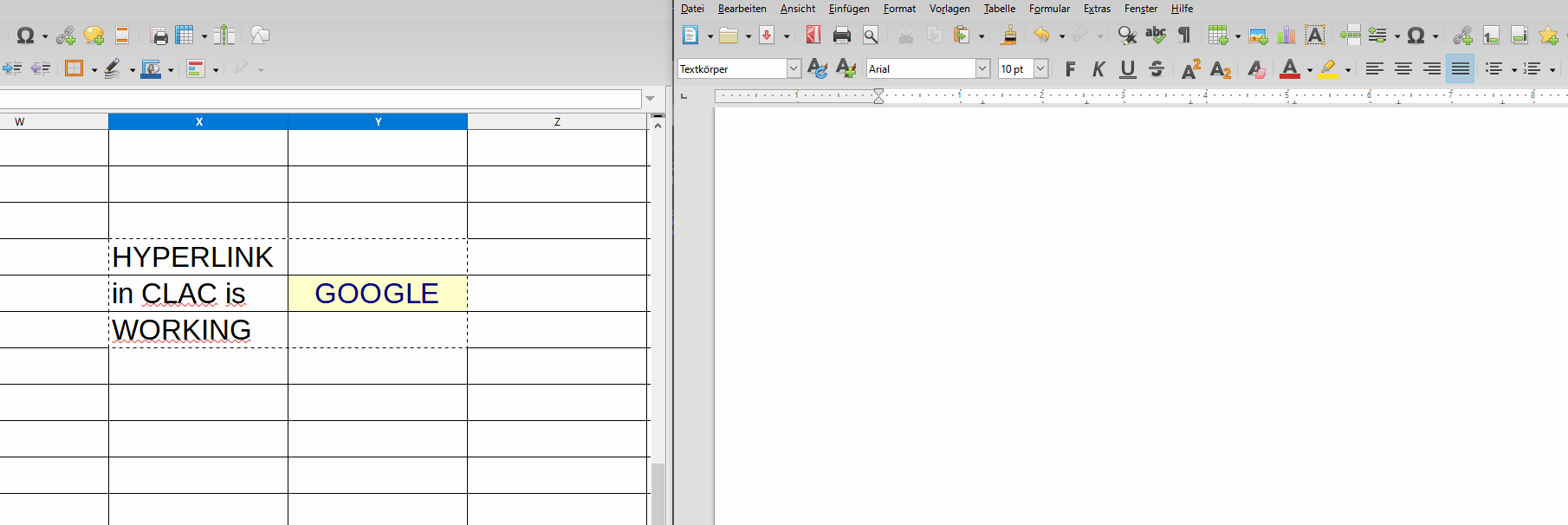Click Split Window icon in Calc

tap(224, 36)
